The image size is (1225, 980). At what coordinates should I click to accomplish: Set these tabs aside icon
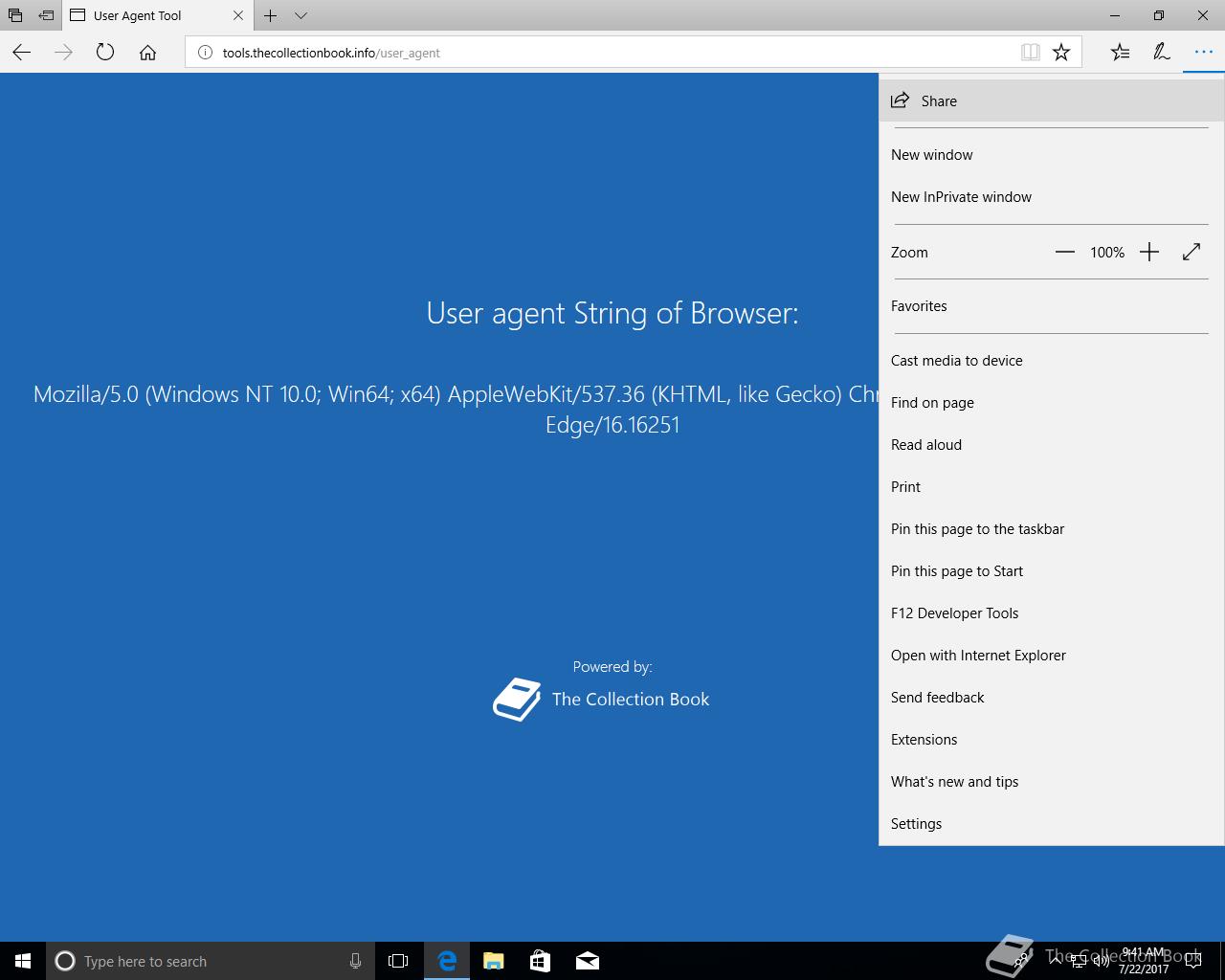(46, 15)
